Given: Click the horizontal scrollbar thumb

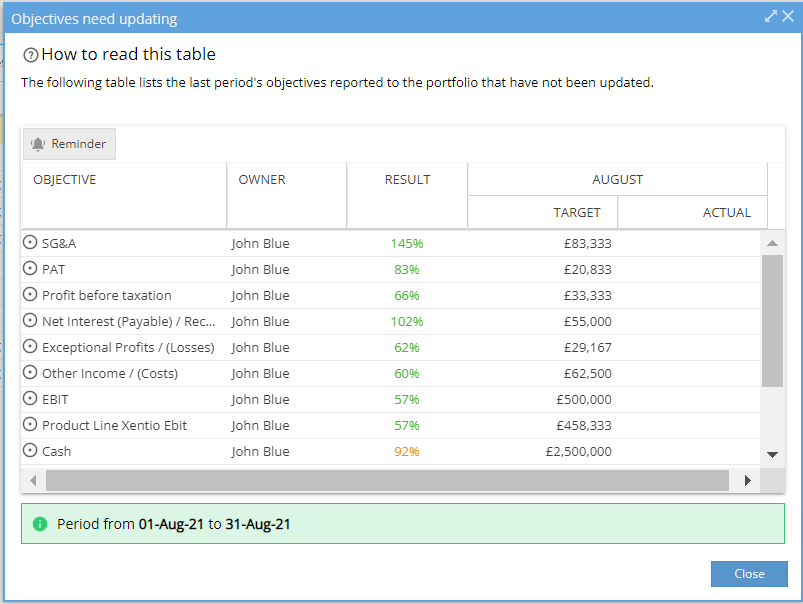Looking at the screenshot, I should tap(387, 481).
